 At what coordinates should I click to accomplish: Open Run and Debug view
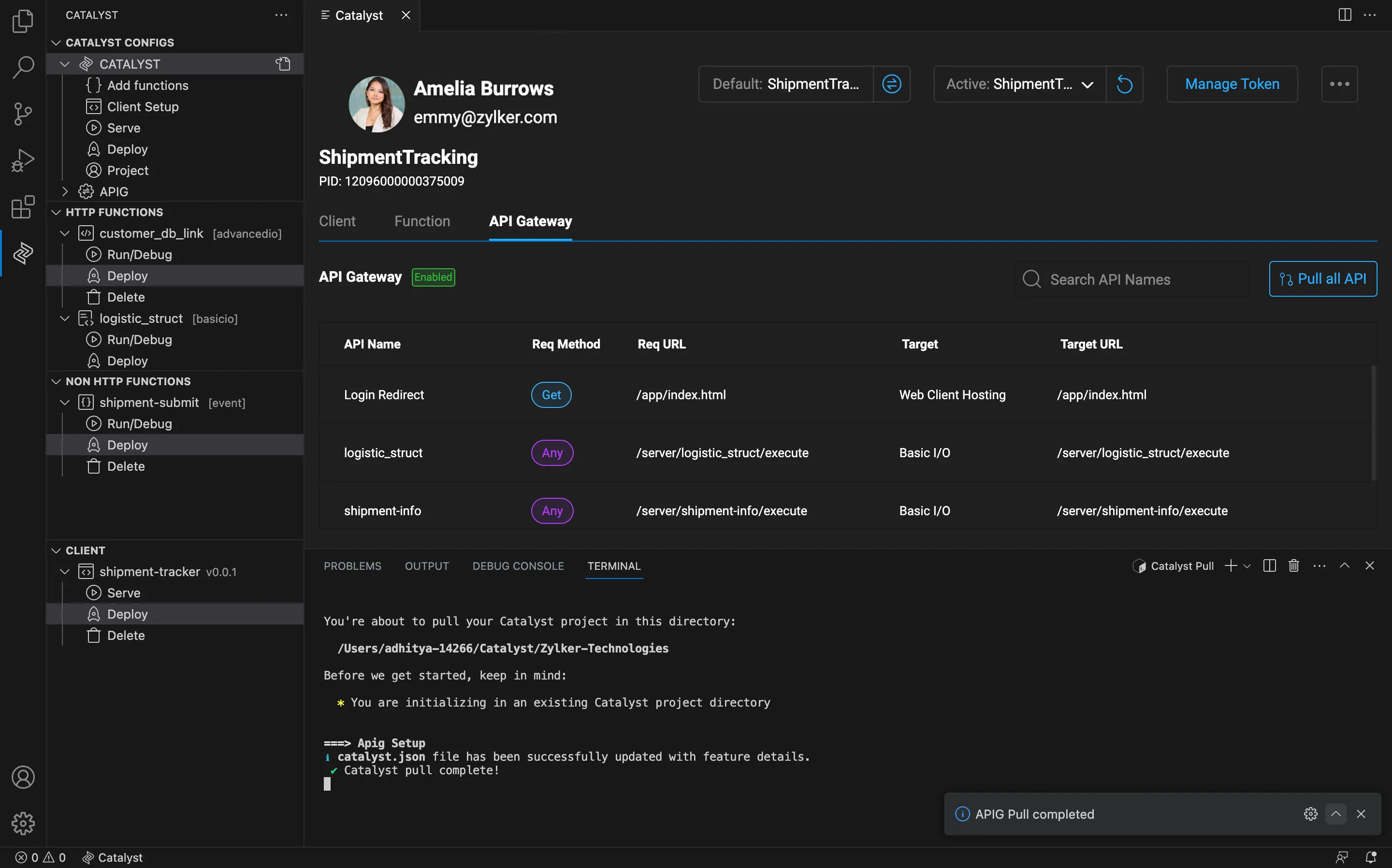pyautogui.click(x=23, y=160)
